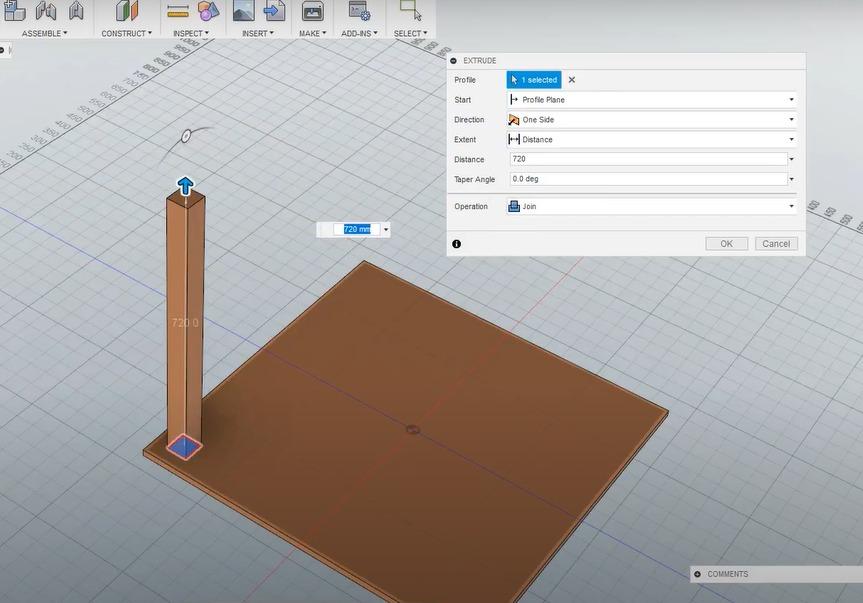863x603 pixels.
Task: Open the Start 'Profile Plane' dropdown
Action: (x=651, y=100)
